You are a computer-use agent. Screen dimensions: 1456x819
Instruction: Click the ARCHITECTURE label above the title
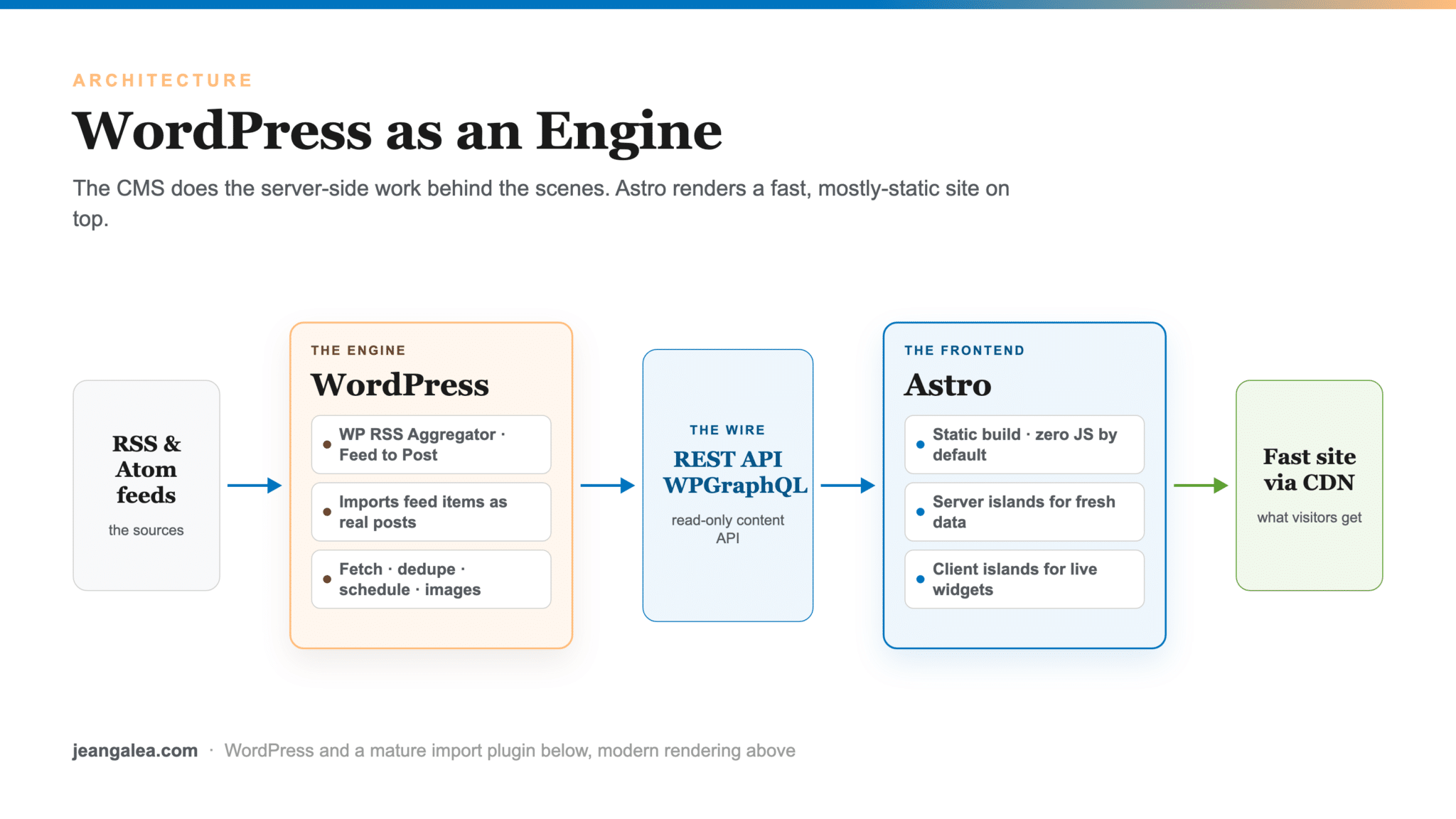pos(162,80)
